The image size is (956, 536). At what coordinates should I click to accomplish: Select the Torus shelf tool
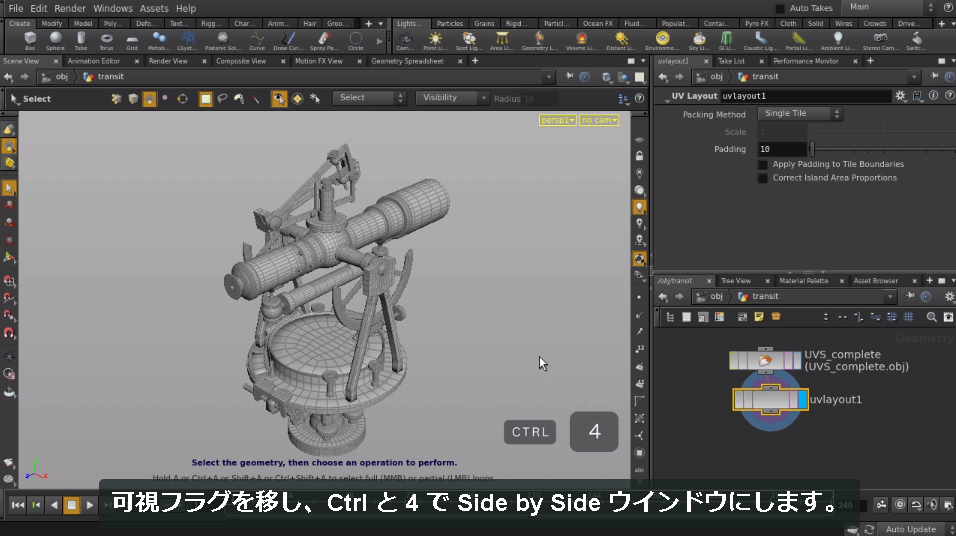[106, 41]
